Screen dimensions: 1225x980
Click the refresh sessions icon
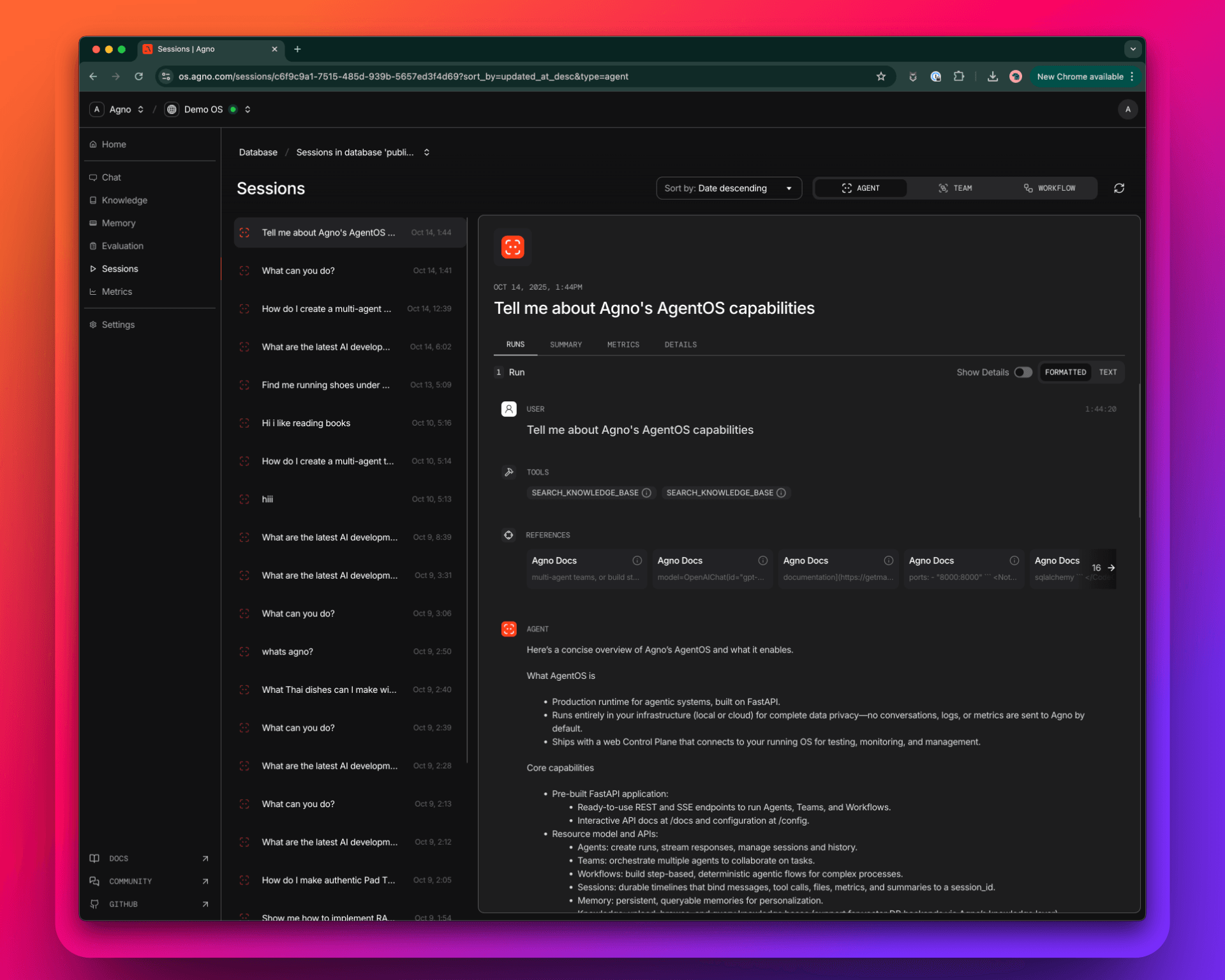(1119, 188)
